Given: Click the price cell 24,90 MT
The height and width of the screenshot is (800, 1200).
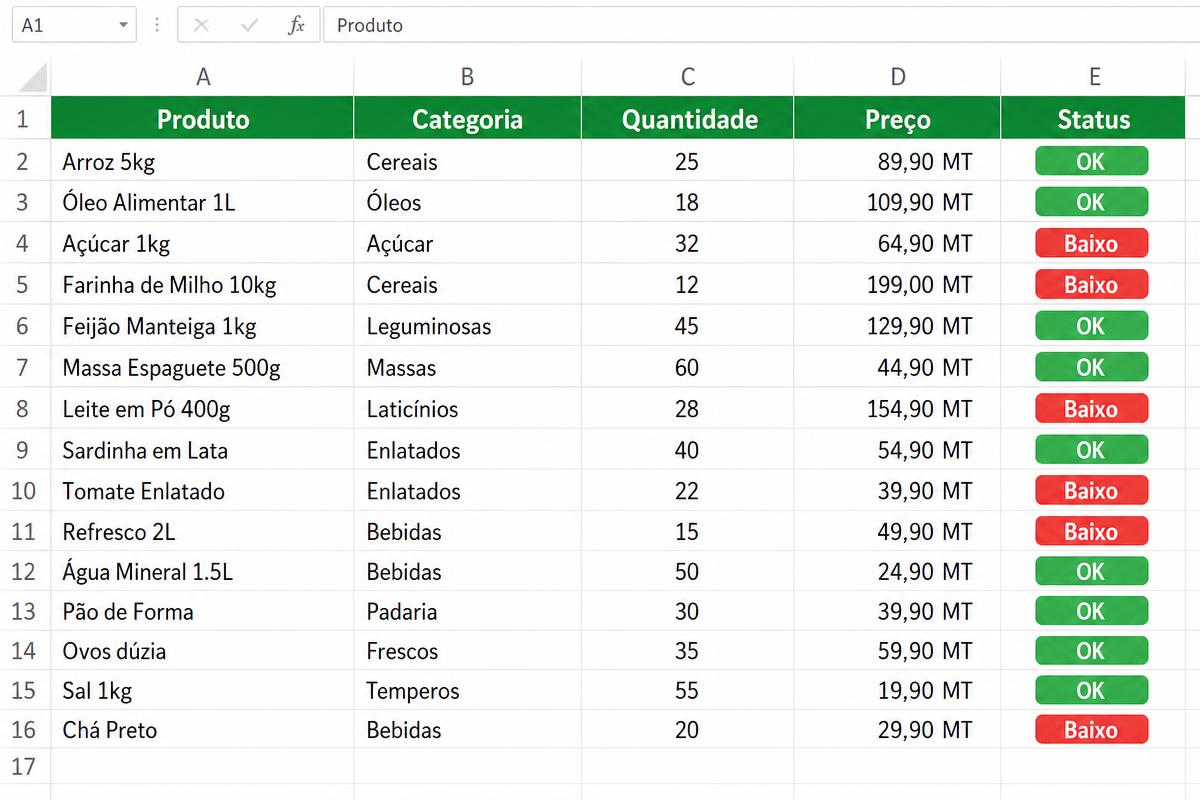Looking at the screenshot, I should (x=897, y=572).
